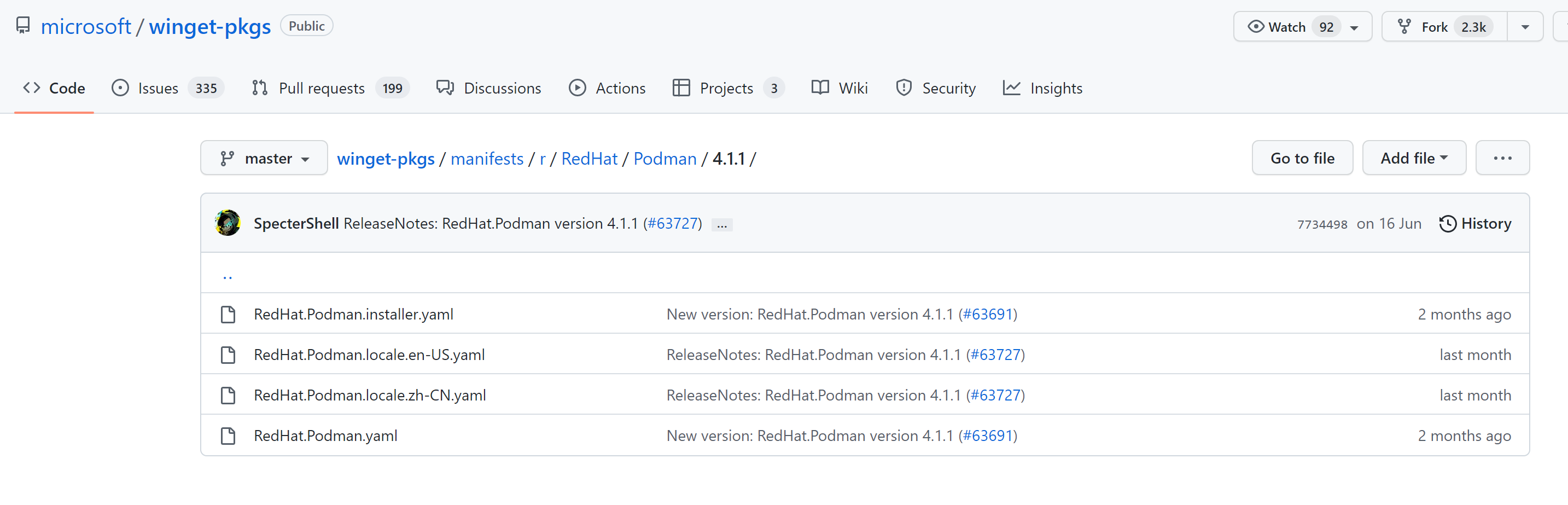Image resolution: width=1568 pixels, height=505 pixels.
Task: Click the Insights graph icon
Action: point(1012,88)
